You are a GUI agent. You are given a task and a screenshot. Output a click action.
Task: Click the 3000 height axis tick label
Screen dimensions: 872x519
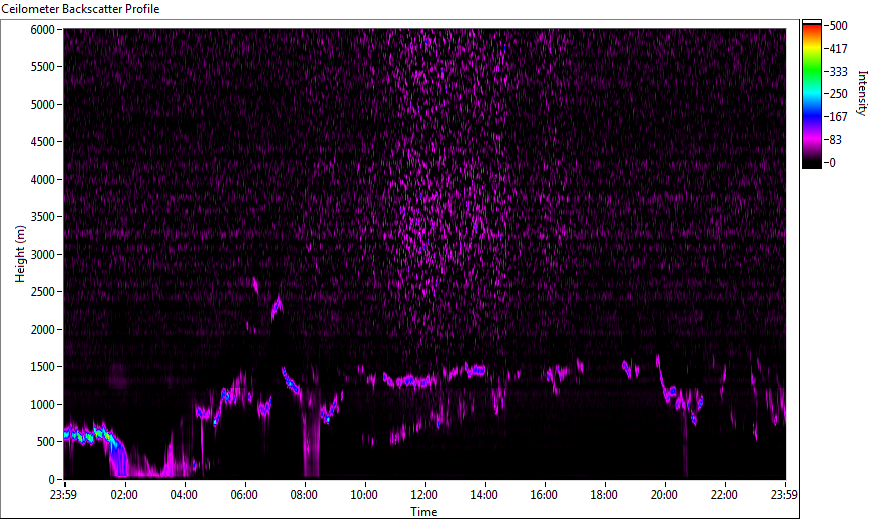42,255
